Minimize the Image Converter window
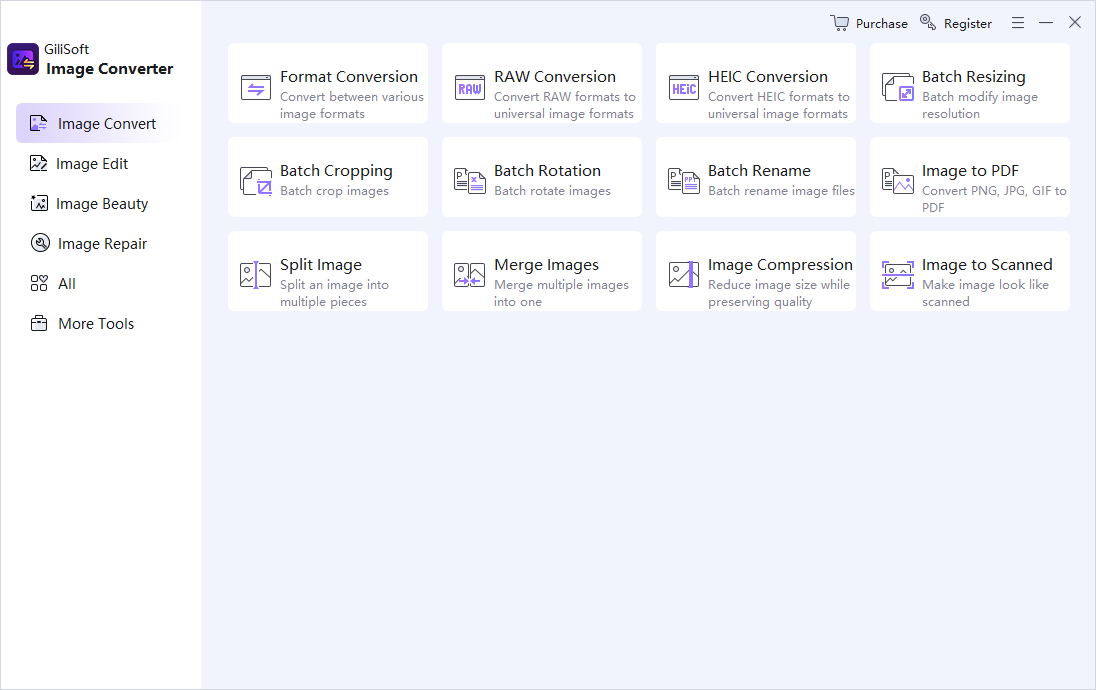The height and width of the screenshot is (690, 1096). (1046, 23)
